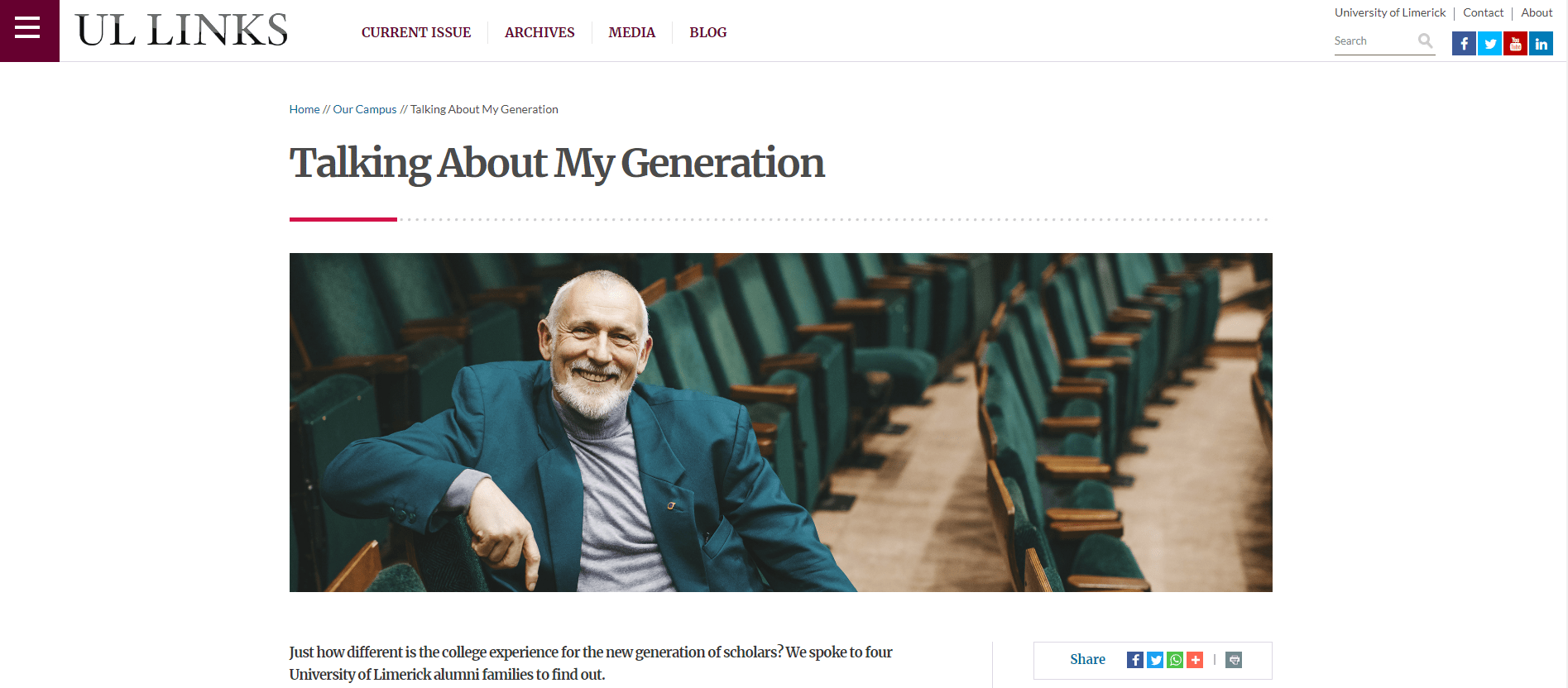Open the header Facebook page icon
1568x688 pixels.
click(x=1464, y=44)
